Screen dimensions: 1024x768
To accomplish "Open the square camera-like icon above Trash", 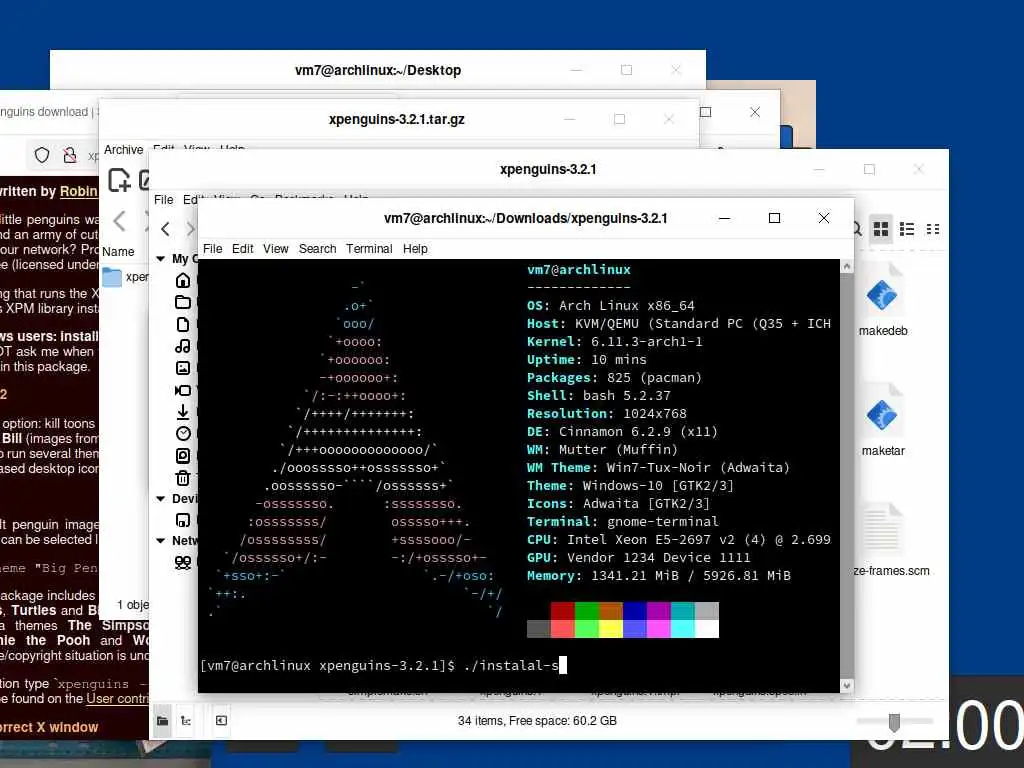I will pyautogui.click(x=183, y=455).
